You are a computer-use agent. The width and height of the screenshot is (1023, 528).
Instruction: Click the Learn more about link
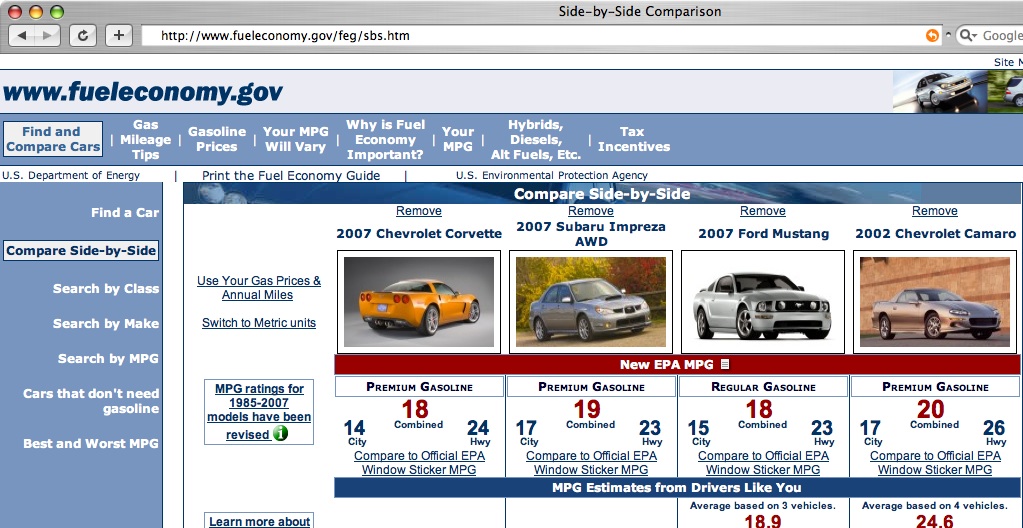click(260, 521)
